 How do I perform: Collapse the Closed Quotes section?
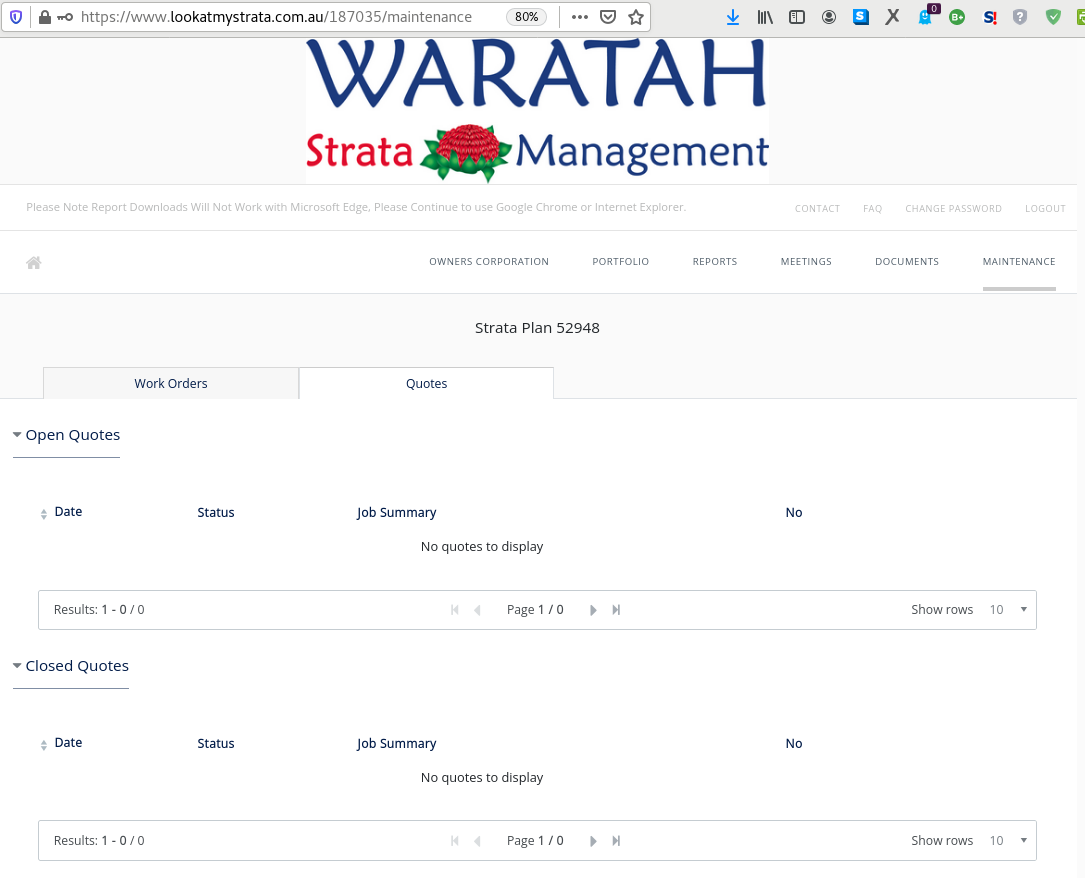point(17,666)
